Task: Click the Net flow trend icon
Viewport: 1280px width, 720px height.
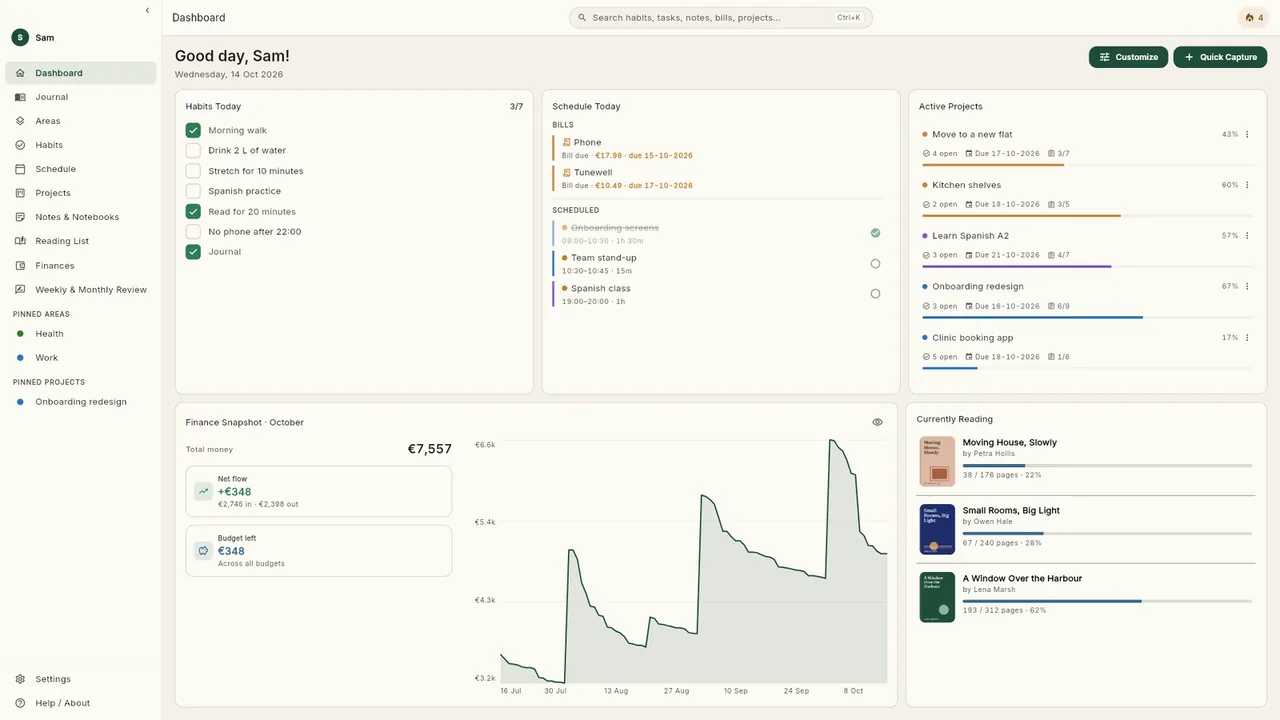Action: 204,491
